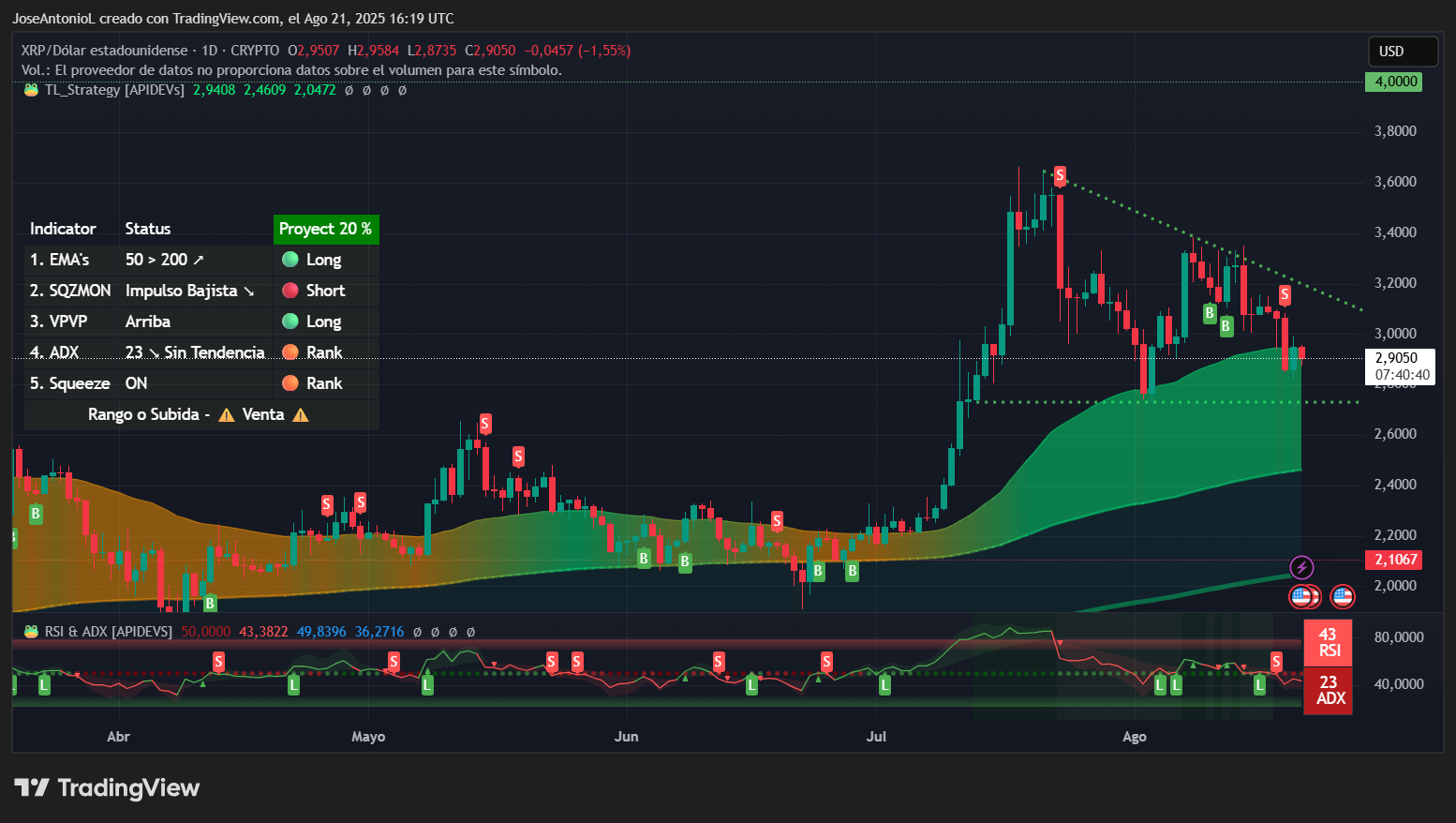Toggle the red Short status dot for SQZMON
1456x823 pixels.
[290, 291]
